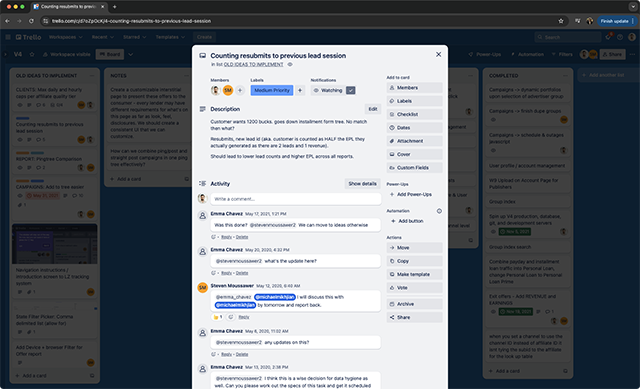Open navigation instructions card thumbnail

tap(55, 244)
